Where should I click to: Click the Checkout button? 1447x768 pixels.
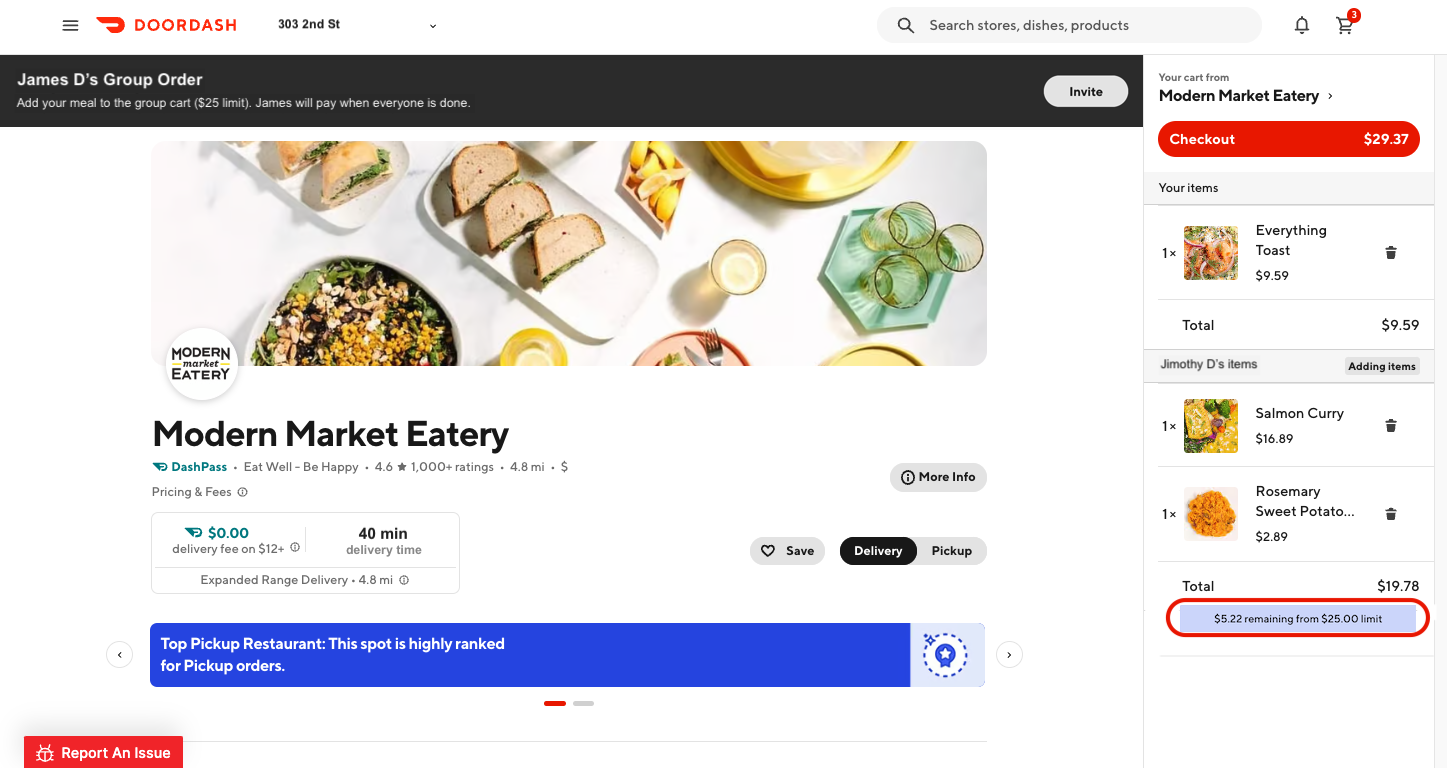pyautogui.click(x=1288, y=139)
